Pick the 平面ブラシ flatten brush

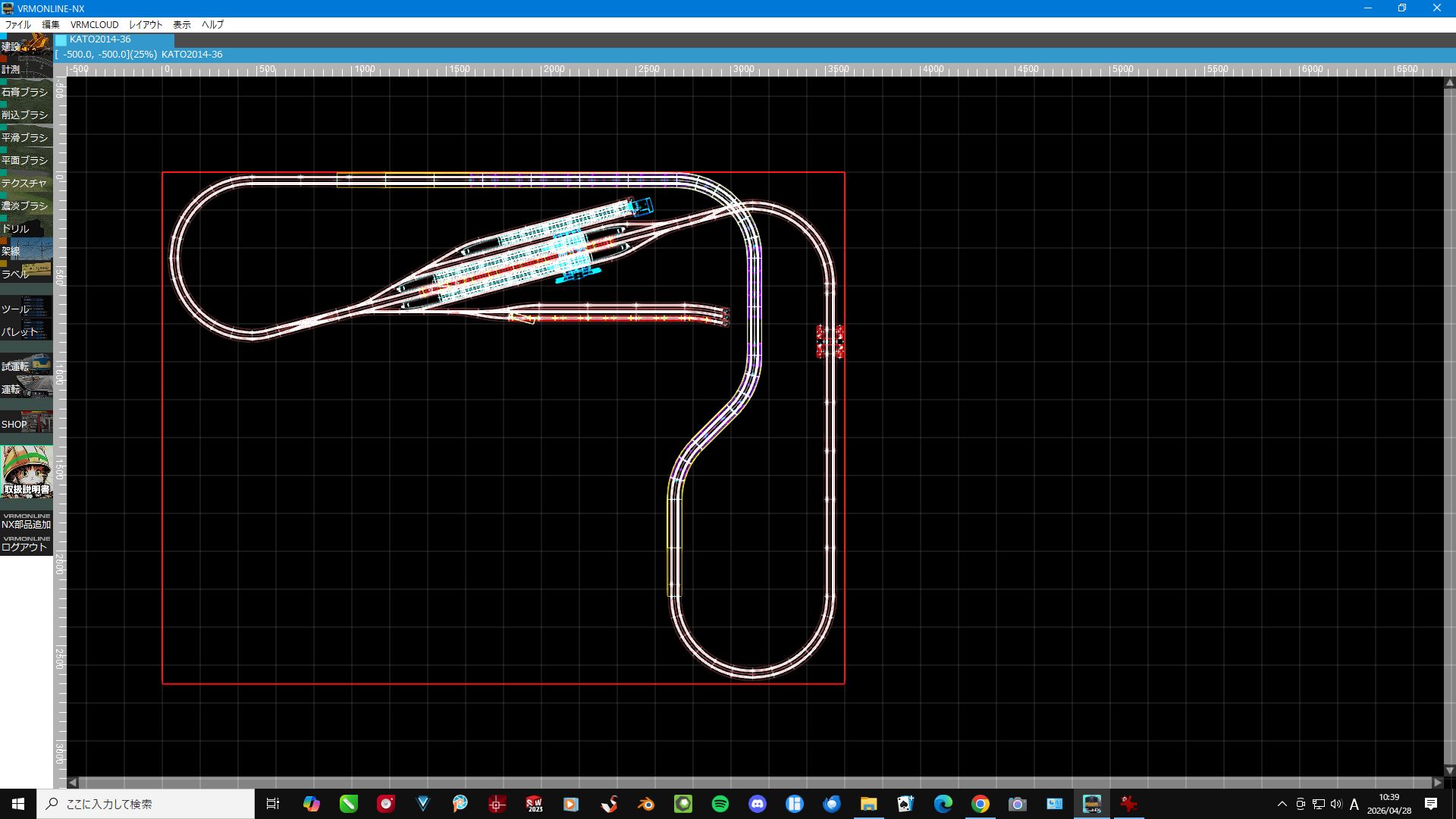click(27, 158)
